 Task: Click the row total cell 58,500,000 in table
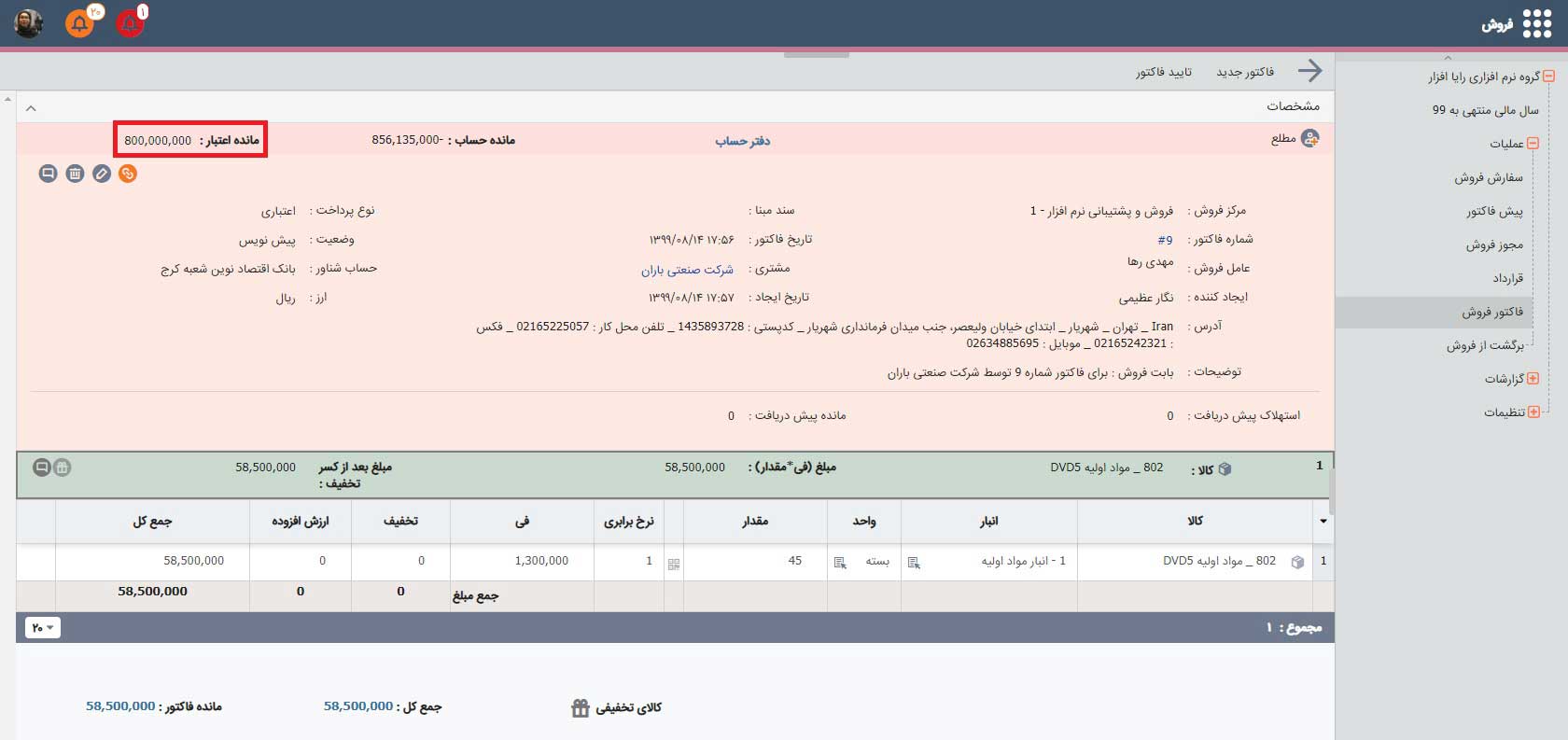click(152, 561)
